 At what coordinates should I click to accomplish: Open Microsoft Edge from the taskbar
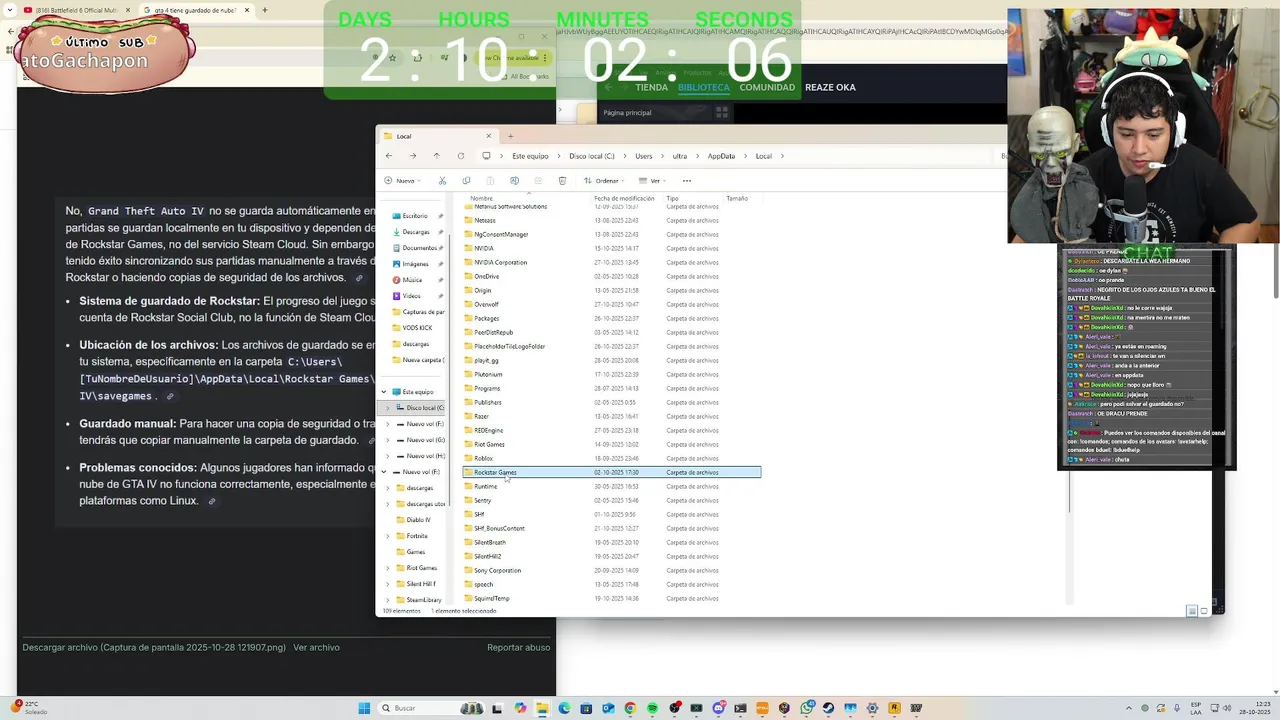[564, 708]
